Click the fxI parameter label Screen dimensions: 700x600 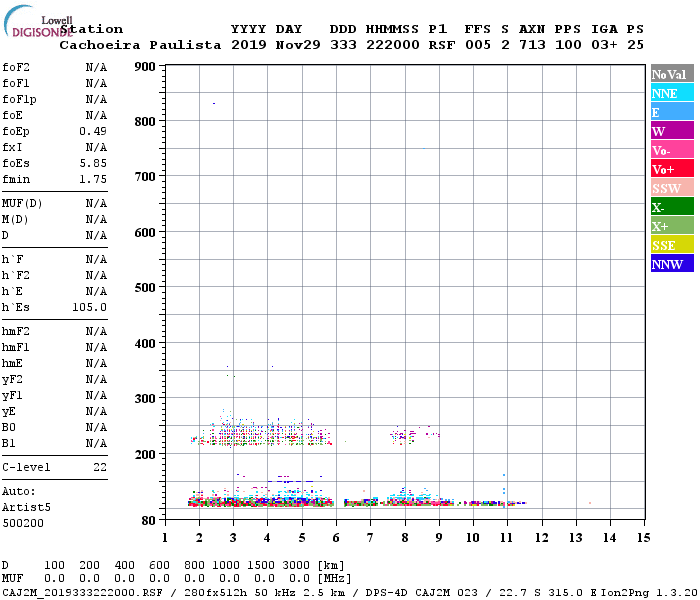[x=12, y=147]
